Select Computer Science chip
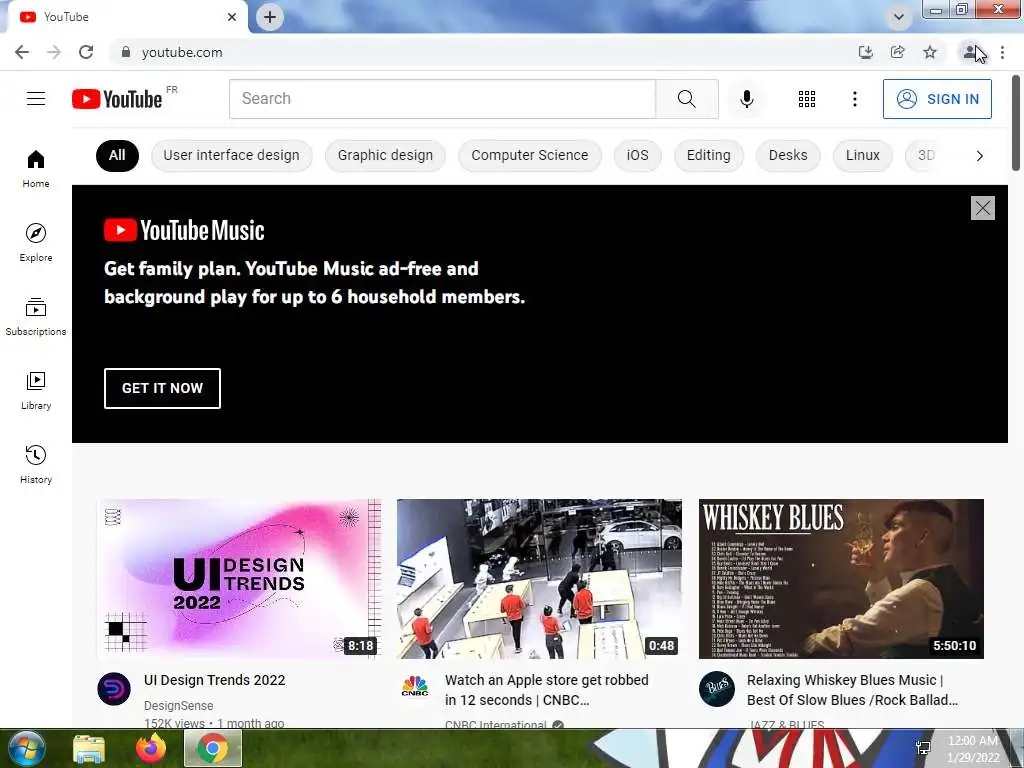Screen dimensions: 1024x768 pos(530,155)
